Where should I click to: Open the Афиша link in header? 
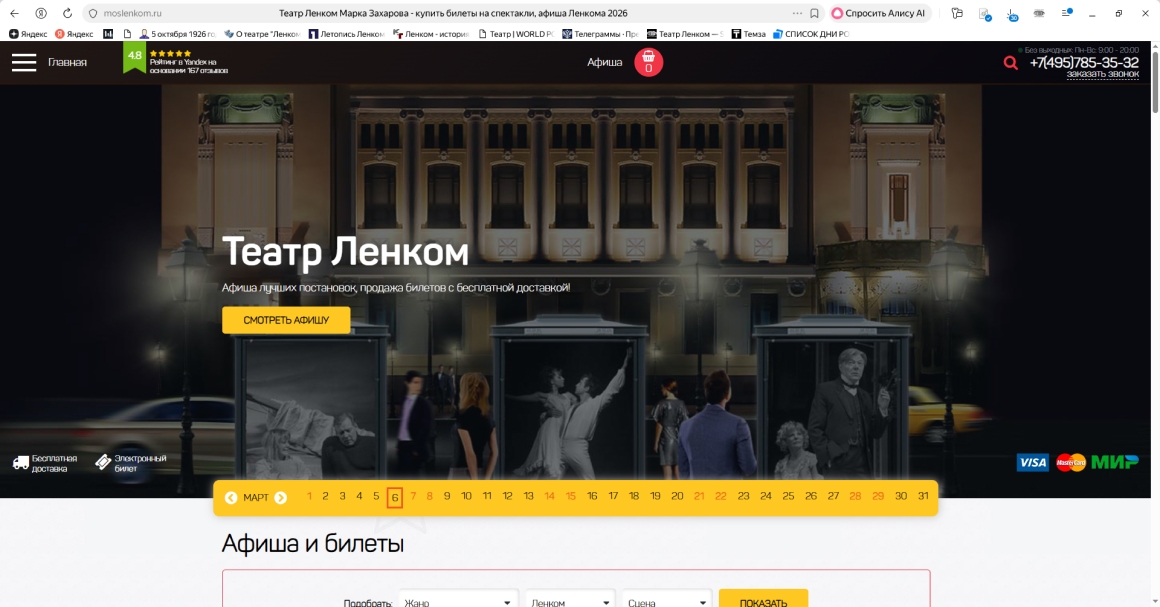pos(604,62)
